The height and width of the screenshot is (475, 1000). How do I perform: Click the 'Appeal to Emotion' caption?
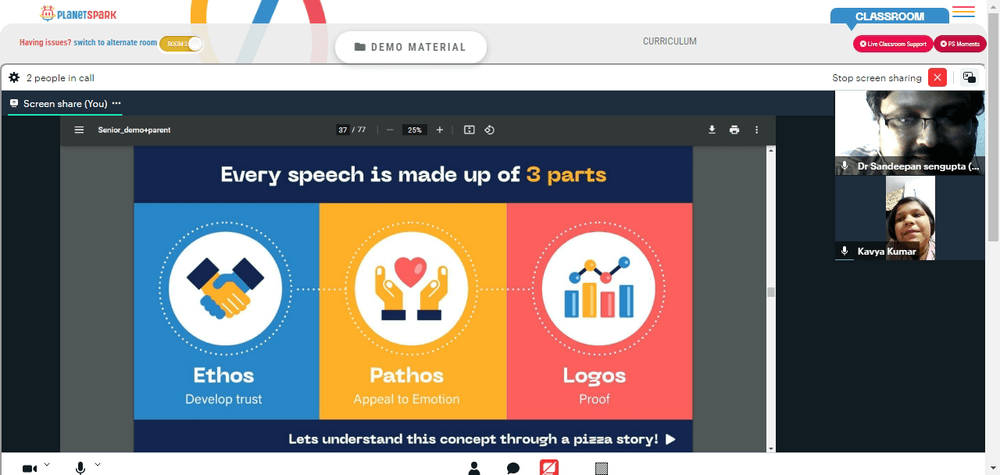[x=406, y=400]
